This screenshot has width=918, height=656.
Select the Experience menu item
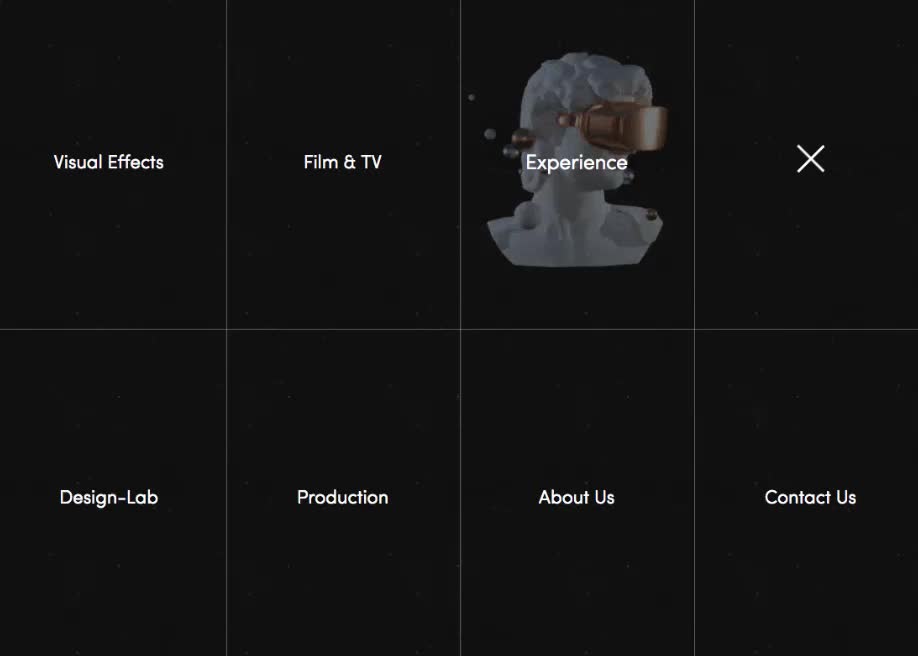tap(577, 163)
